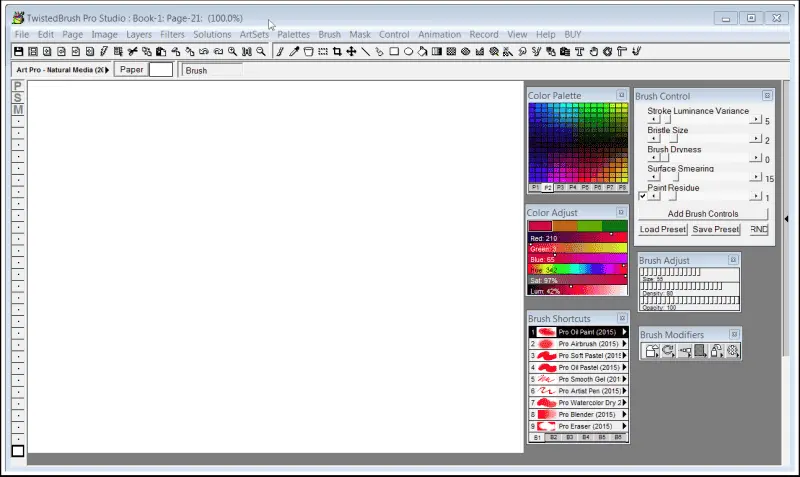Click the paper color preview box

[161, 69]
